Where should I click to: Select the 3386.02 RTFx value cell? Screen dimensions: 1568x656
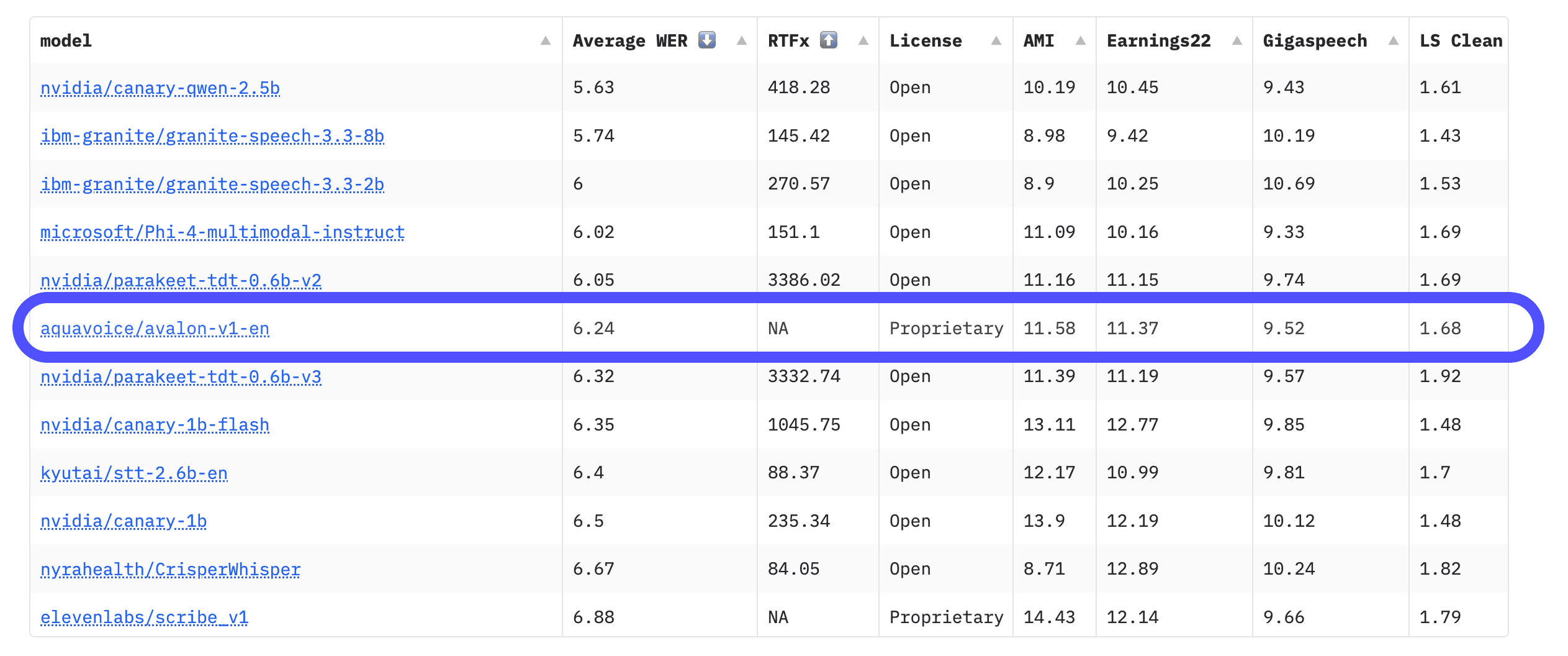(x=804, y=280)
